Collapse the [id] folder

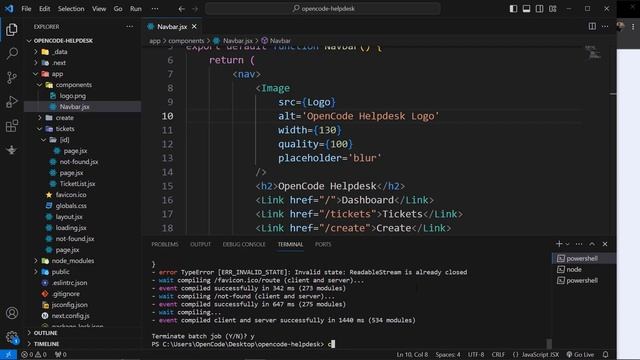pyautogui.click(x=64, y=140)
